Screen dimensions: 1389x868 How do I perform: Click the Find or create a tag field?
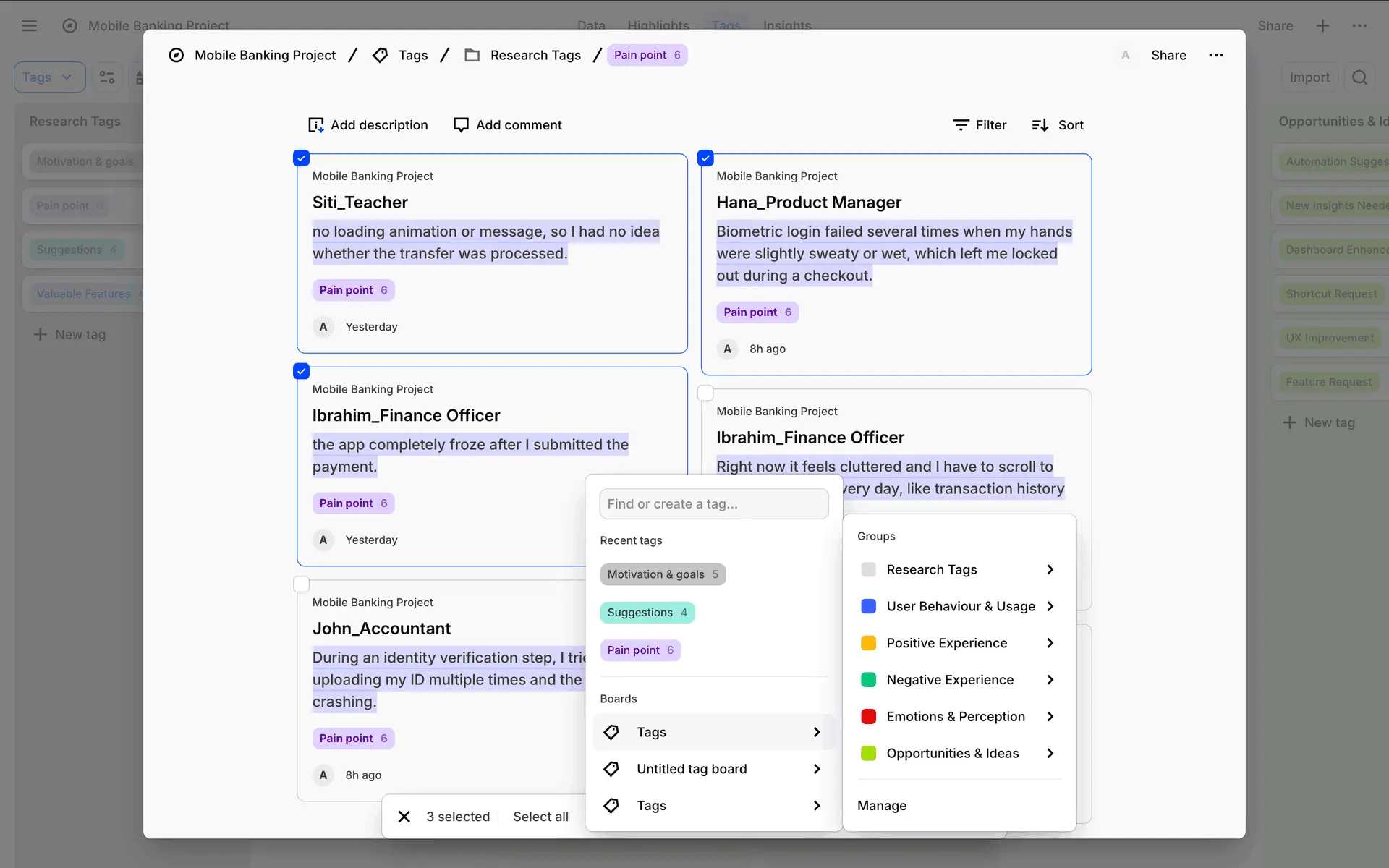[x=713, y=504]
